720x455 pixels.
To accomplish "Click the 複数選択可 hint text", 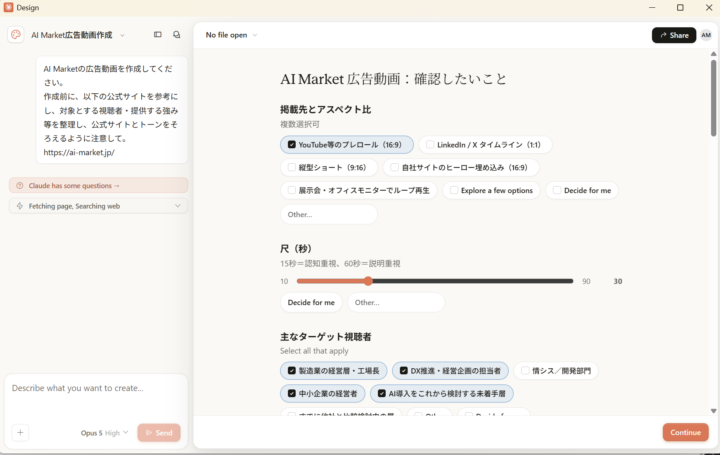I will coord(300,124).
